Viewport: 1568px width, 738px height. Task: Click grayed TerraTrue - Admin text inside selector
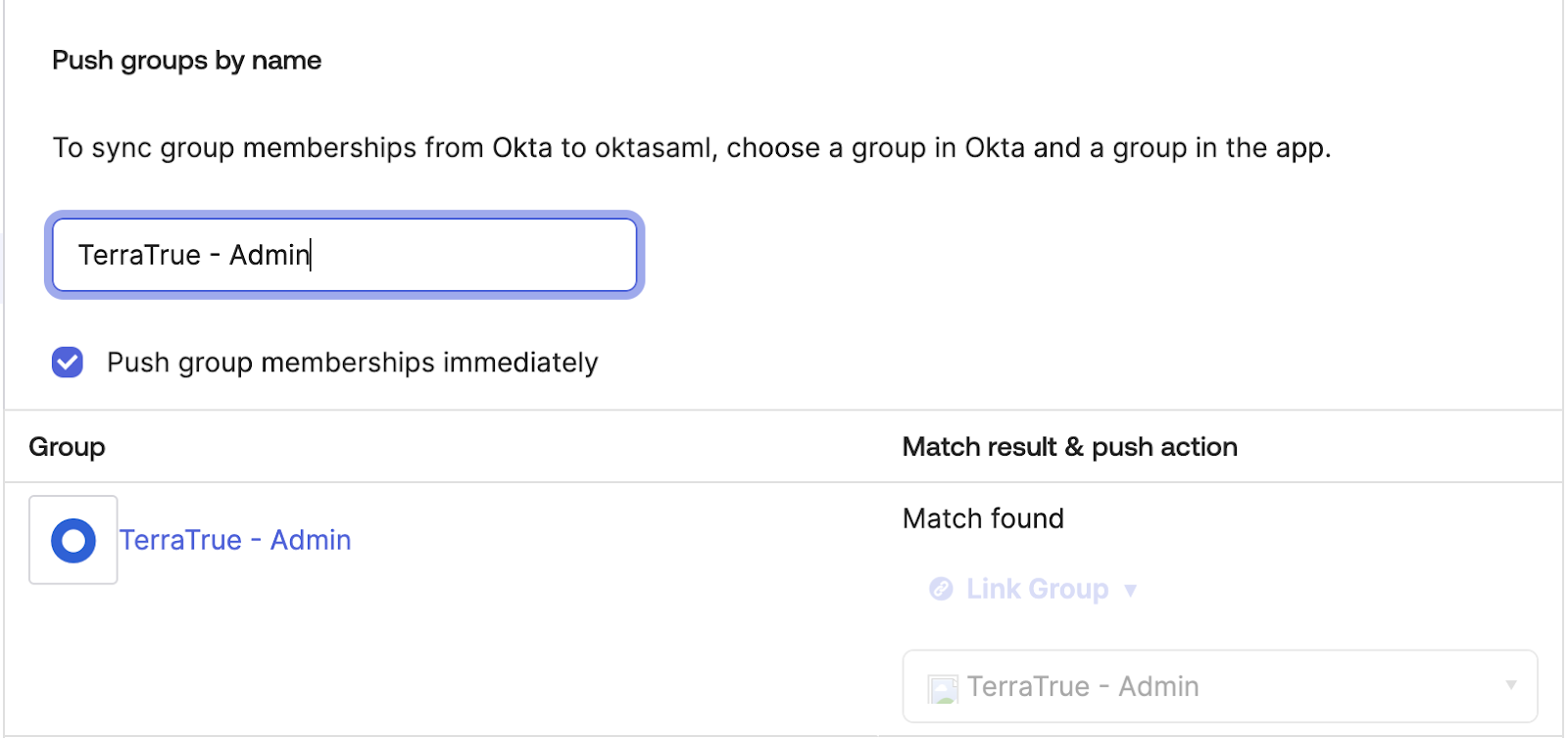1083,686
